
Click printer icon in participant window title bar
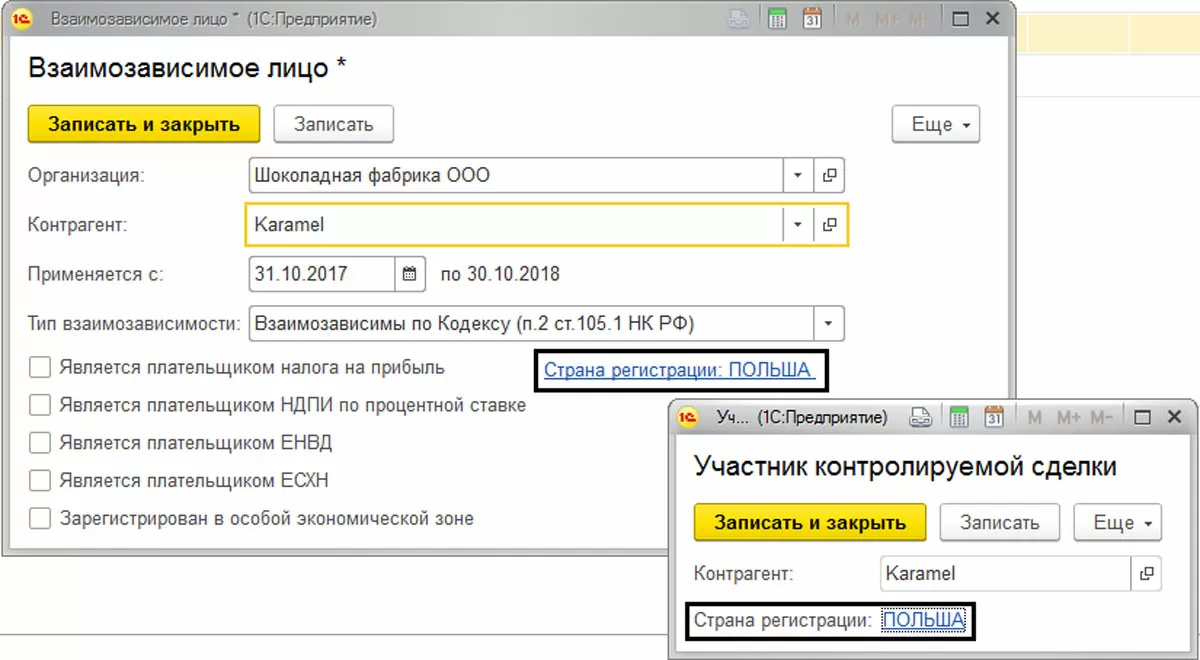click(922, 417)
